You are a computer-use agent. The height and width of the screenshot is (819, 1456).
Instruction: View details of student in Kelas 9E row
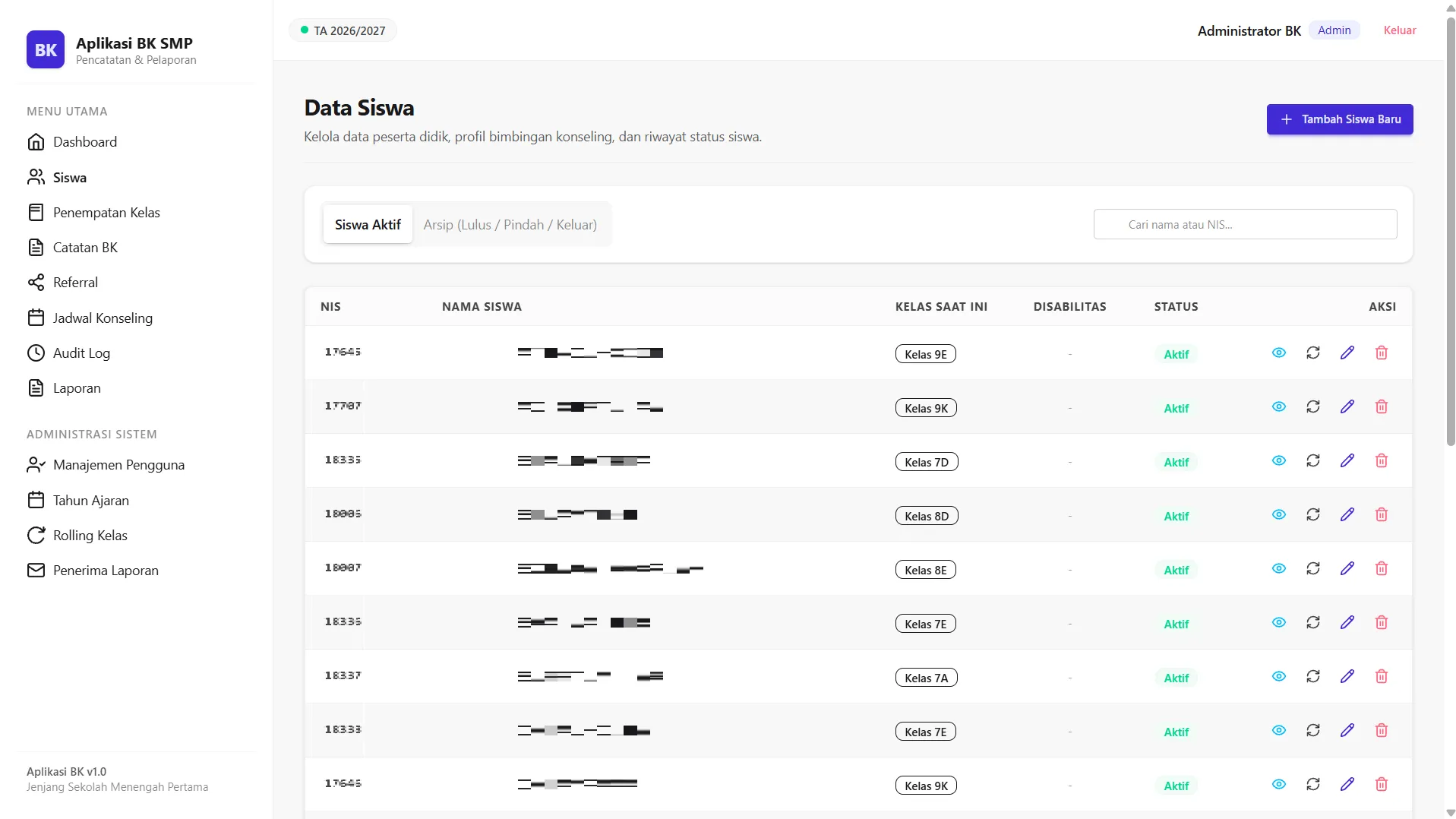[1279, 353]
